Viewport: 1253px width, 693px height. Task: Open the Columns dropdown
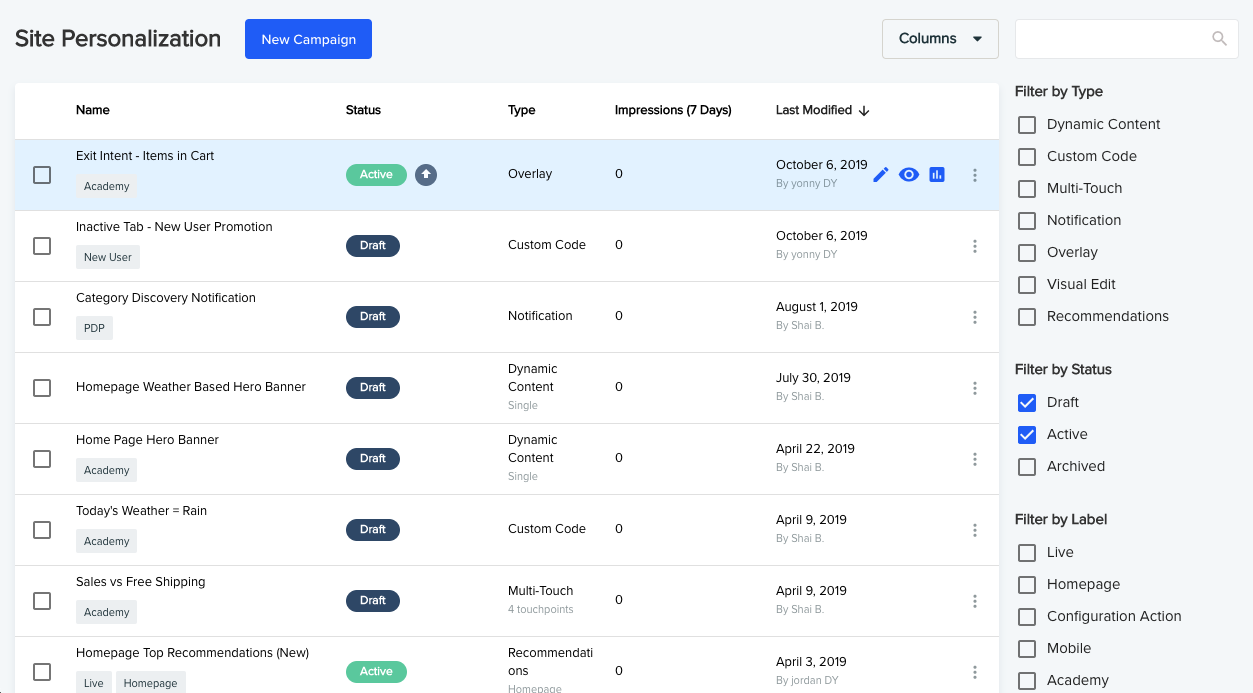coord(940,39)
